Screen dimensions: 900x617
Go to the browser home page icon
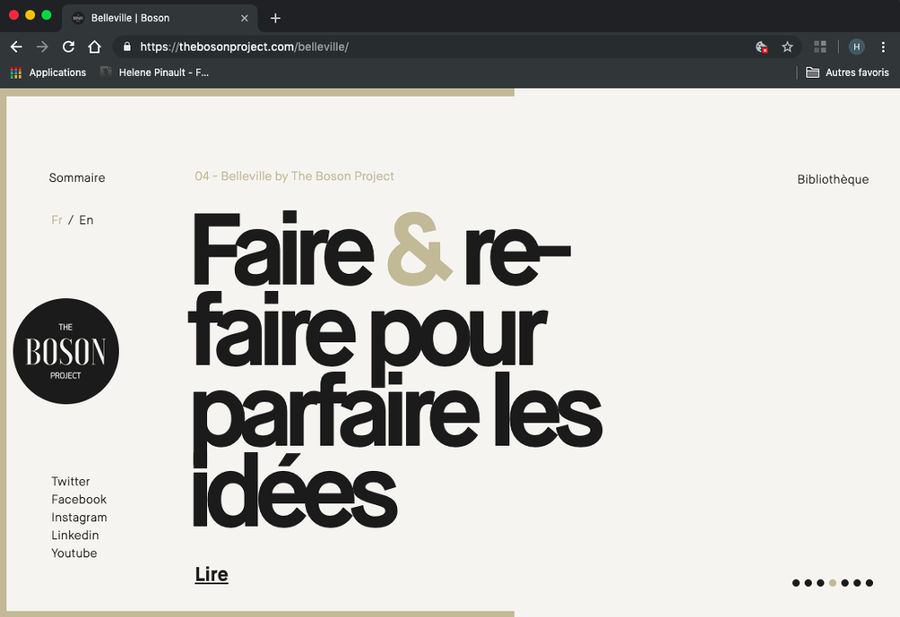(94, 47)
